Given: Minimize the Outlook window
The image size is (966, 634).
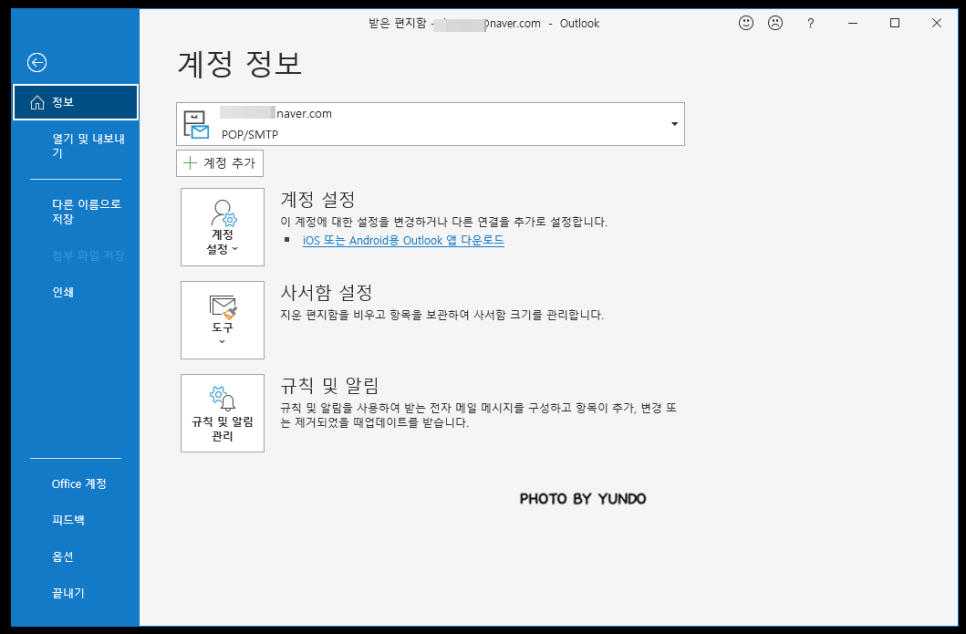Looking at the screenshot, I should click(x=853, y=23).
